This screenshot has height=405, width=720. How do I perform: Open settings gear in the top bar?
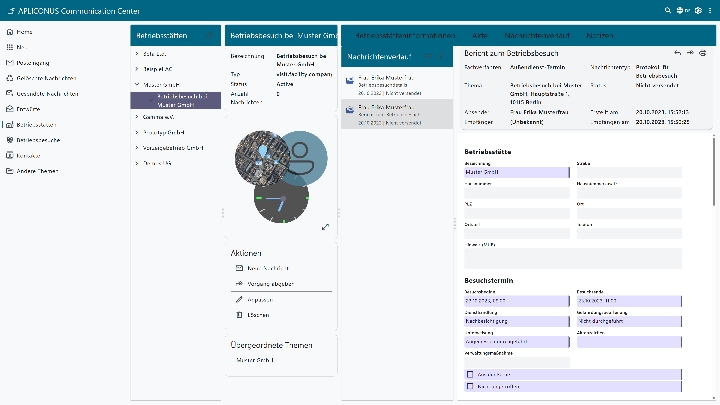698,10
